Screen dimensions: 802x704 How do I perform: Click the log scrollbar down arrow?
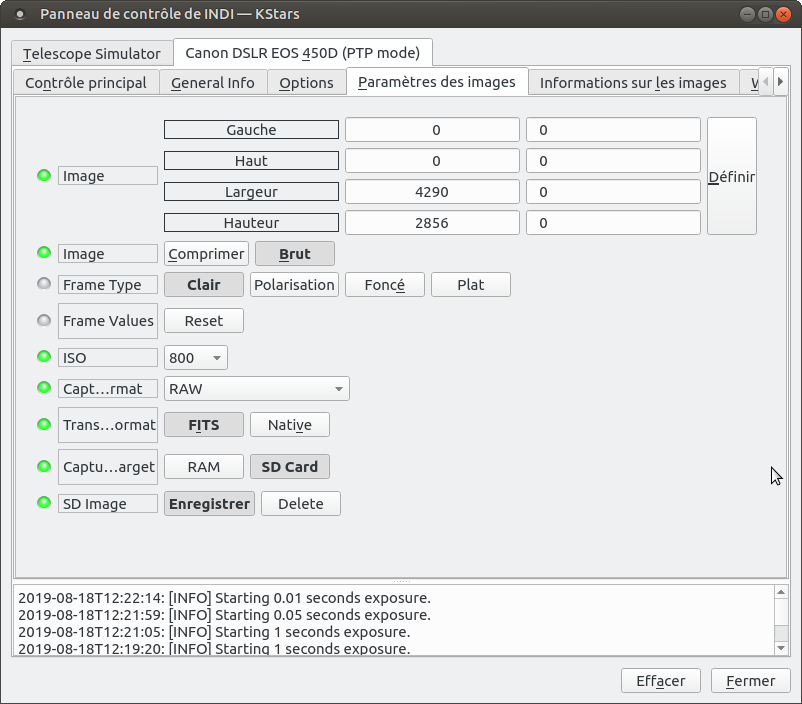point(781,648)
